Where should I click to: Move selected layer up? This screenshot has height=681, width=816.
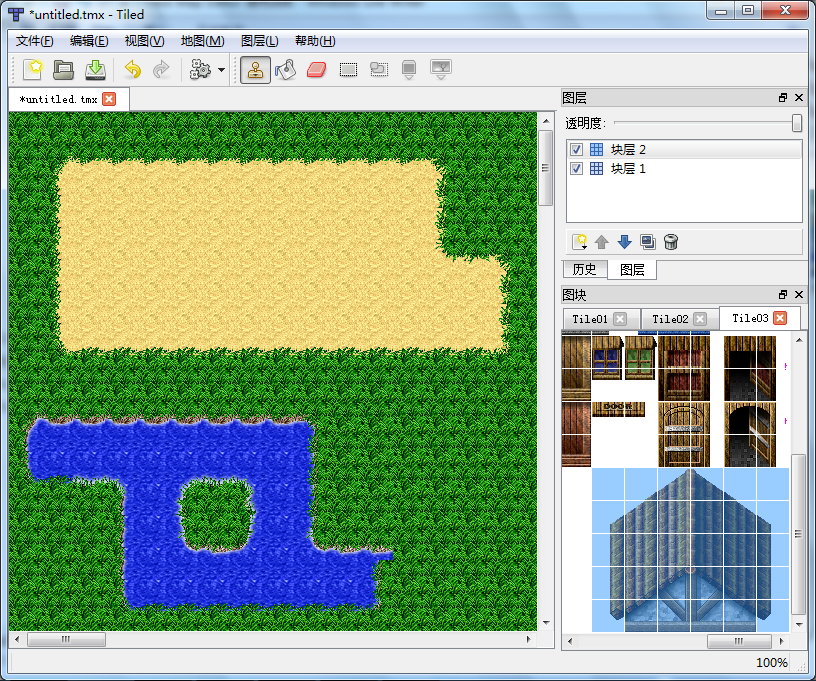click(x=602, y=242)
